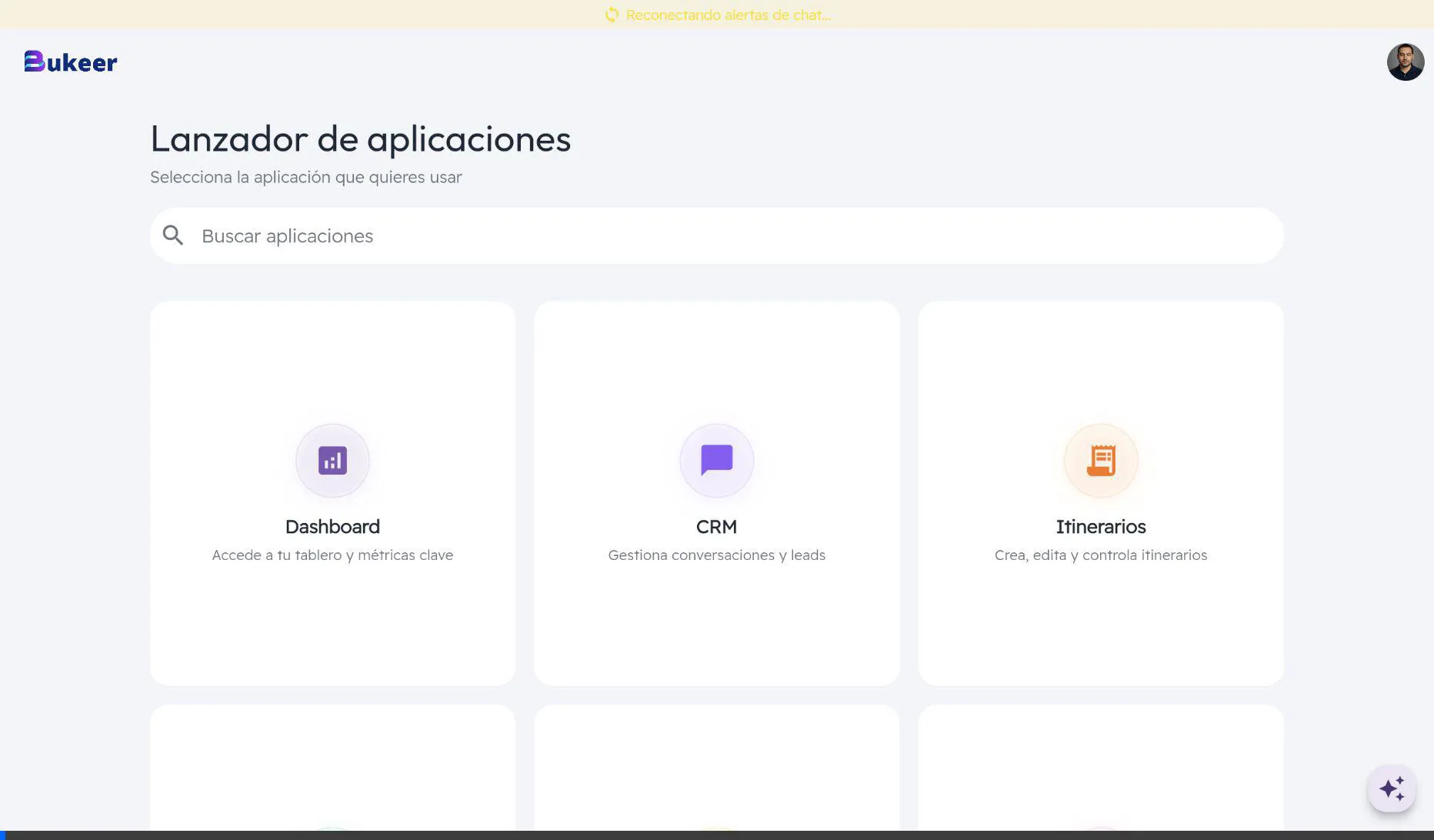The width and height of the screenshot is (1434, 840).
Task: Select the CRM title label
Action: tap(716, 527)
